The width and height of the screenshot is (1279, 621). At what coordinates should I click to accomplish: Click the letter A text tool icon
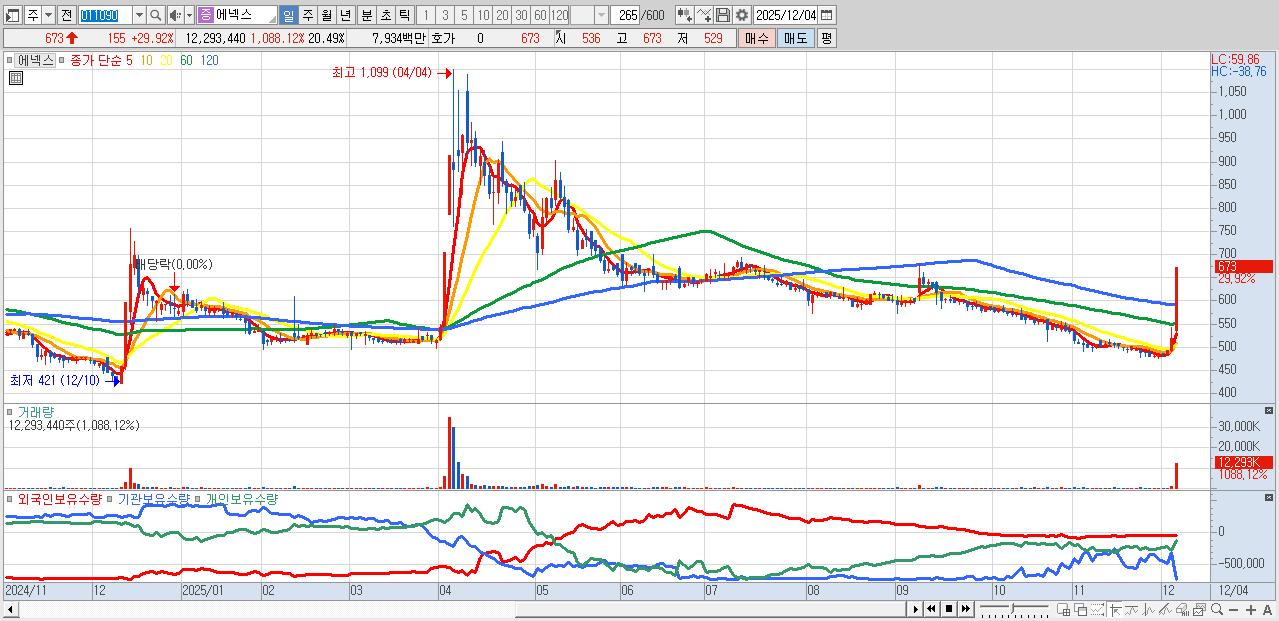(1267, 610)
